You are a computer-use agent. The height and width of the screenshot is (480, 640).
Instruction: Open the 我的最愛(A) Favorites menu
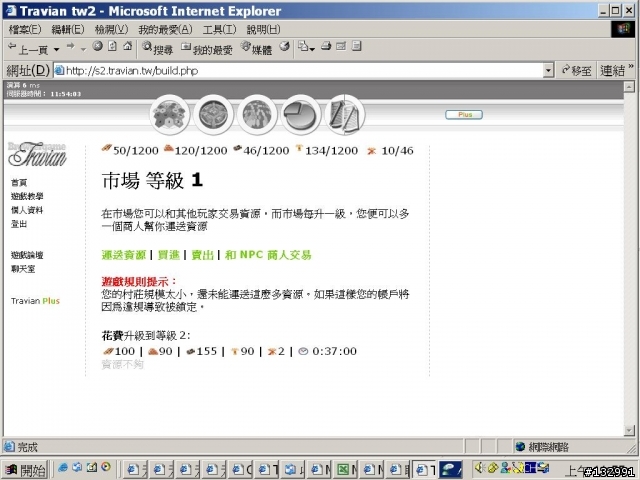pos(165,29)
